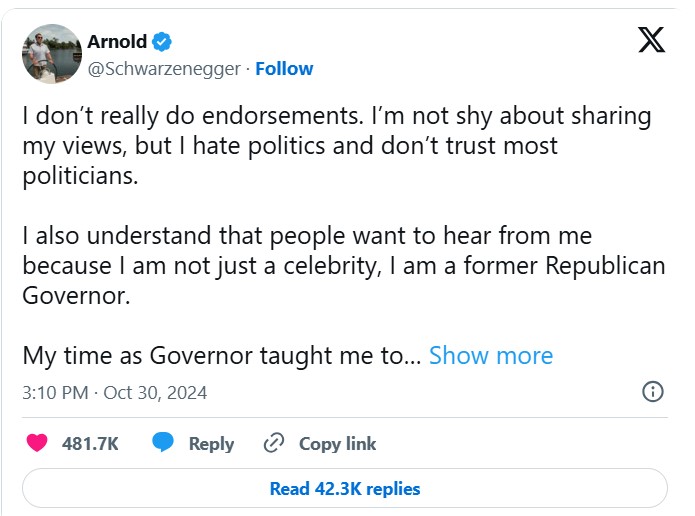Viewport: 695px width, 516px height.
Task: Click the blue verified badge beside Arnold
Action: pos(162,42)
